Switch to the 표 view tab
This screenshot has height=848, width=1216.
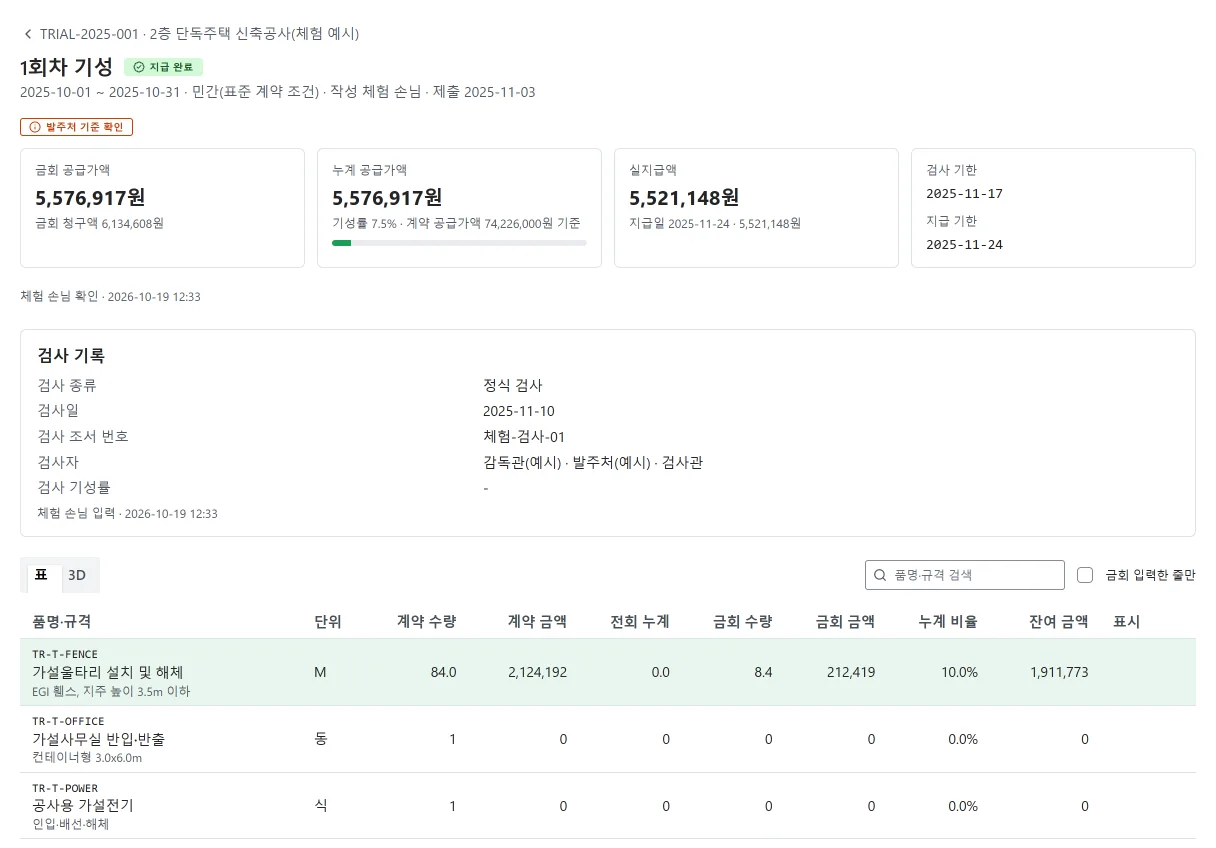[x=41, y=575]
